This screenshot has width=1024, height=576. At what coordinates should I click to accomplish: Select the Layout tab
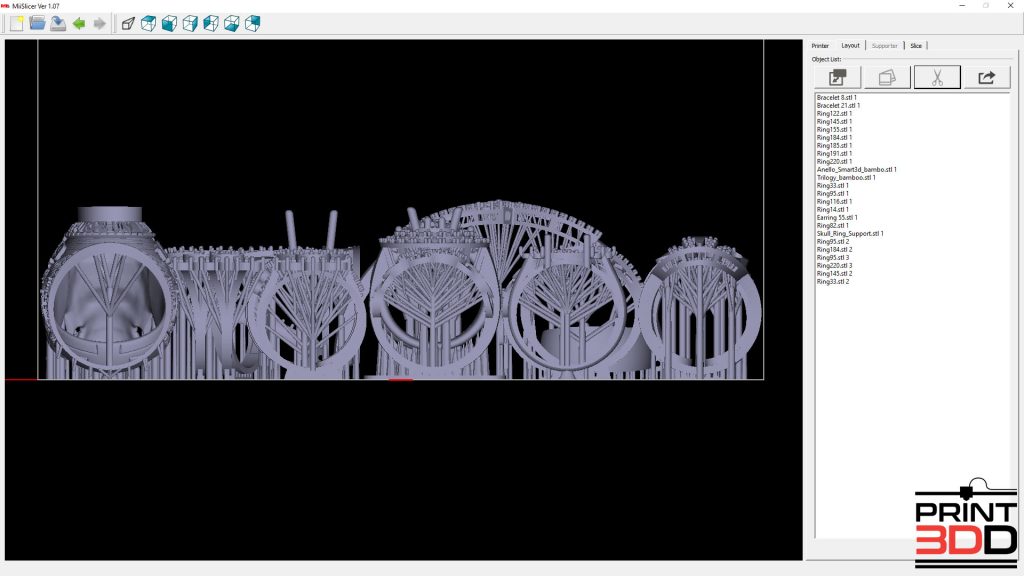point(850,46)
